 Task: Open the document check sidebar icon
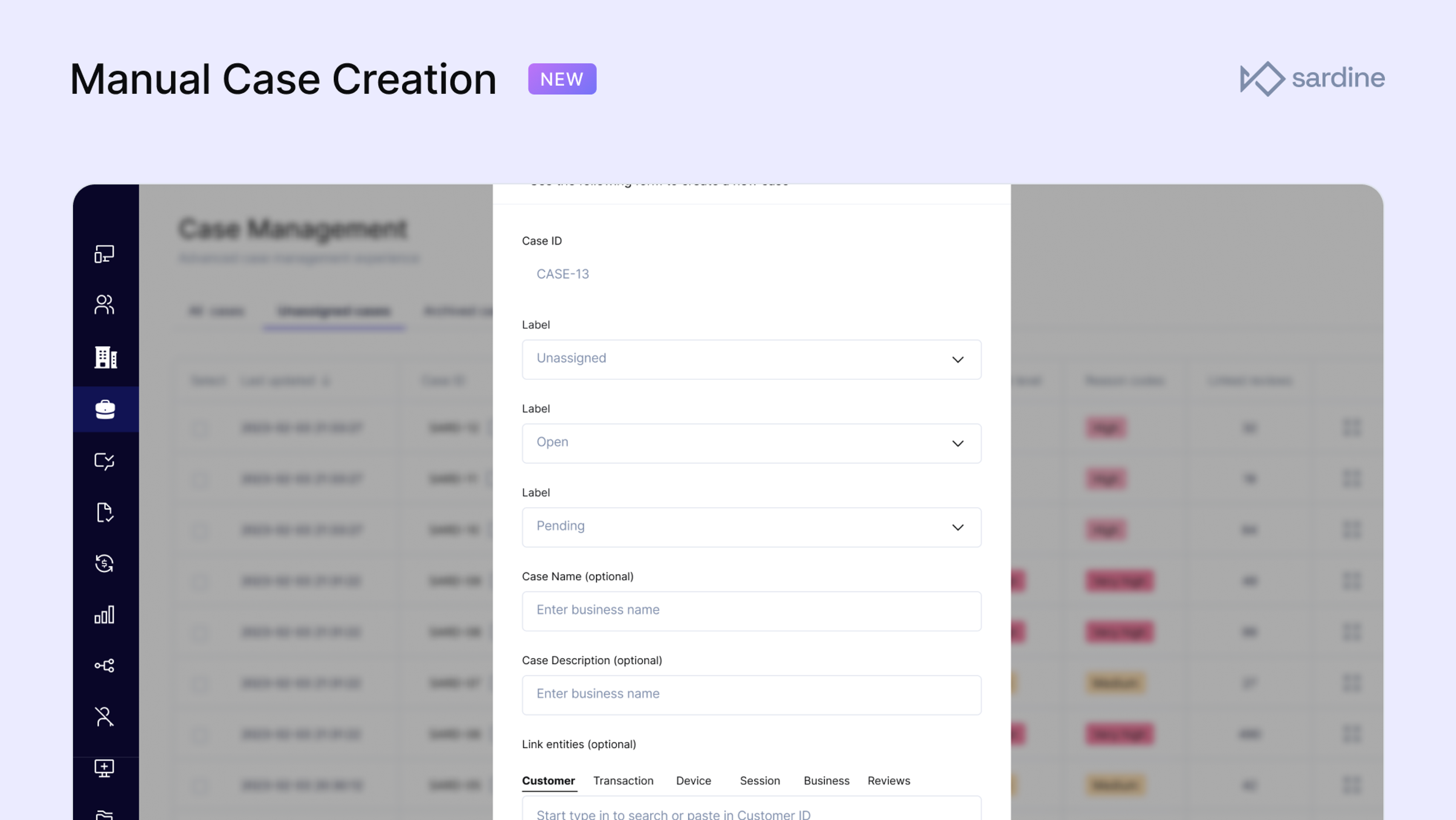(105, 512)
